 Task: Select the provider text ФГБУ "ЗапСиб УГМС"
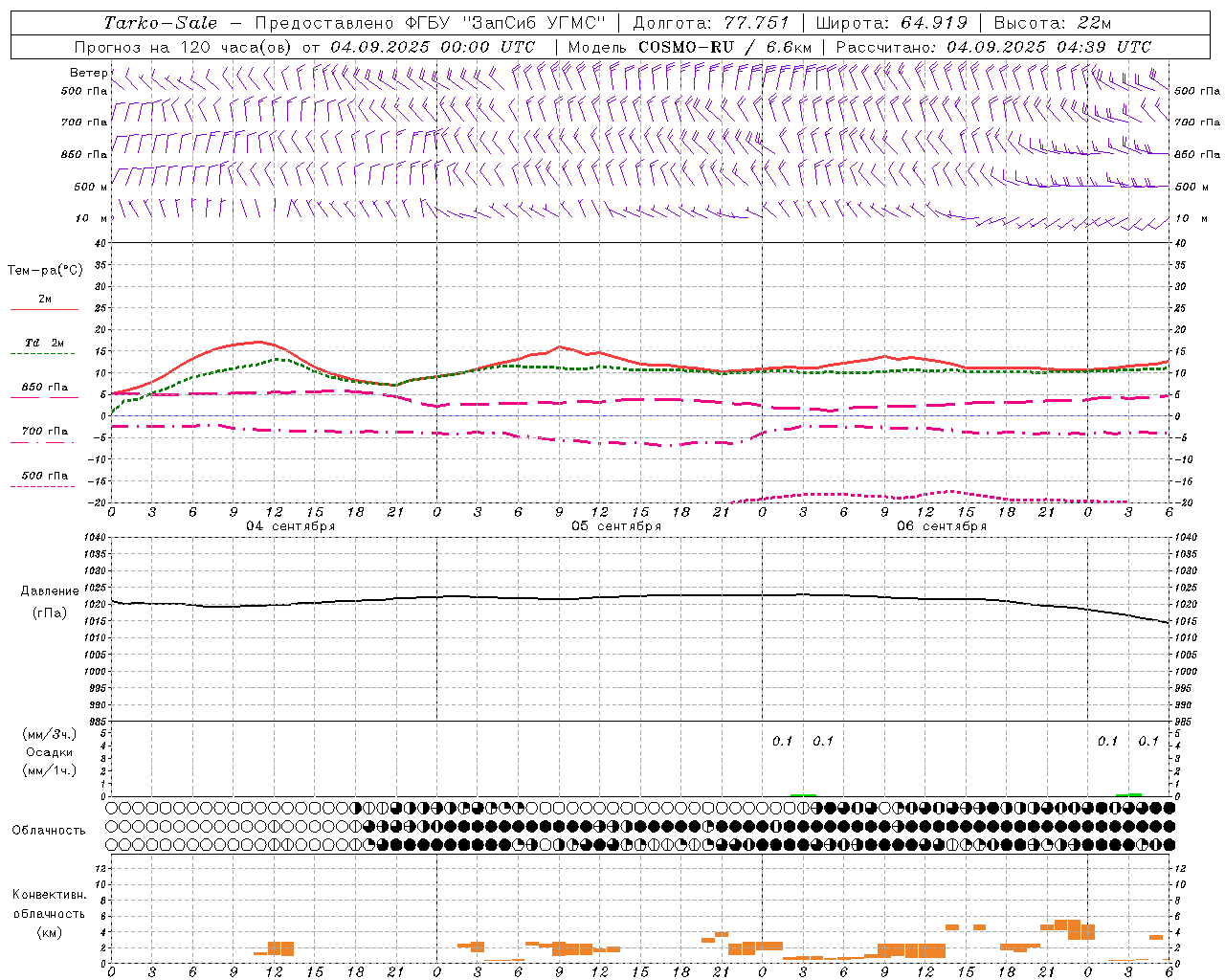504,23
